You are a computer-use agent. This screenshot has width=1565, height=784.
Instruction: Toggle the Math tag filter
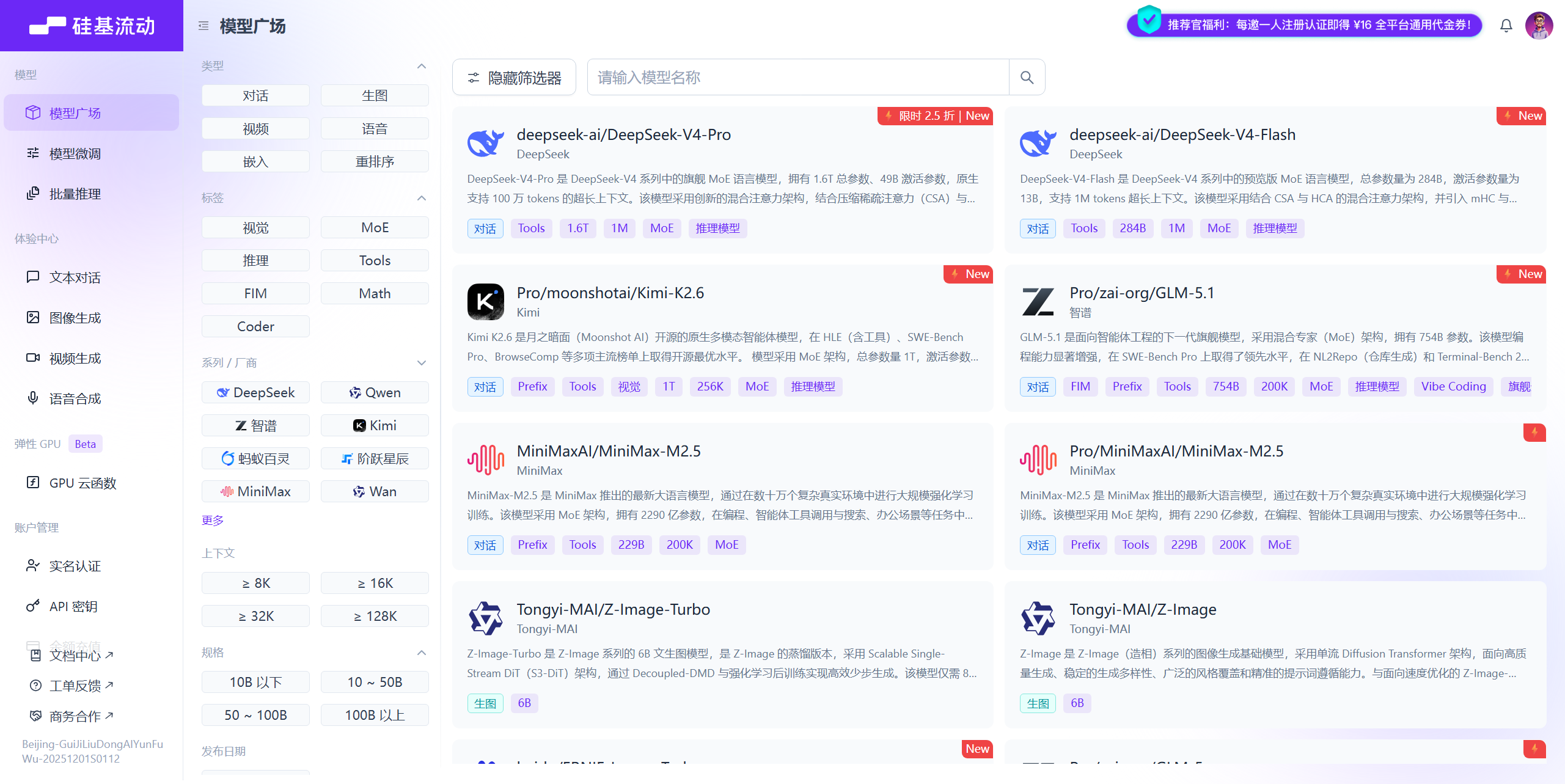coord(375,293)
